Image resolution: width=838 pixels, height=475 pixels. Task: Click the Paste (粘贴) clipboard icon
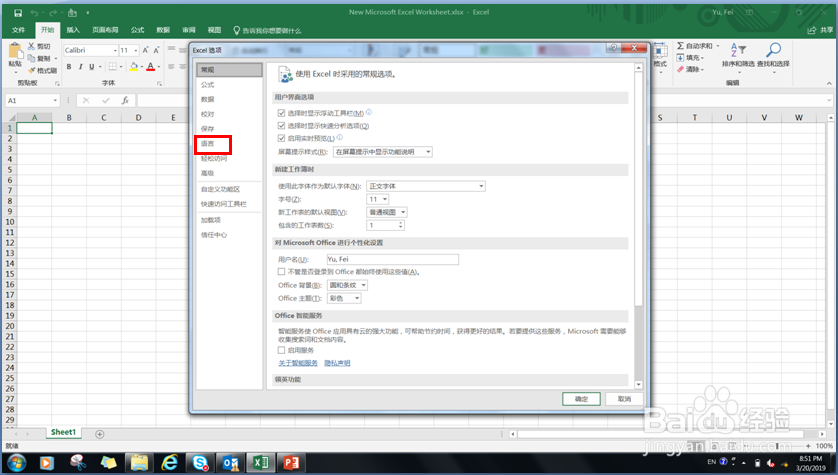[15, 52]
